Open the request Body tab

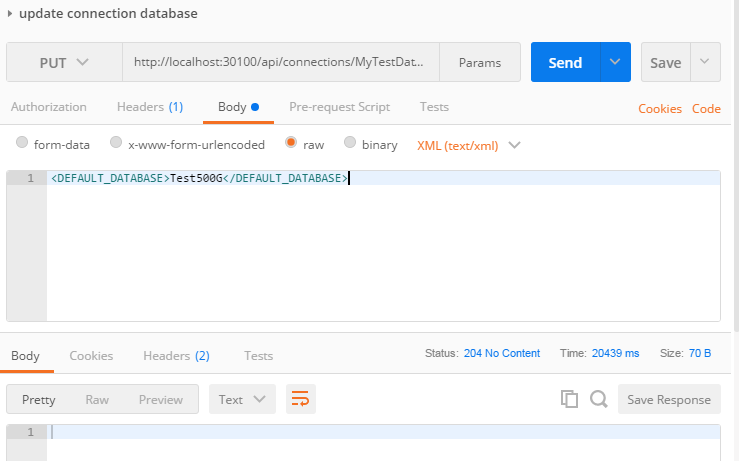(238, 107)
